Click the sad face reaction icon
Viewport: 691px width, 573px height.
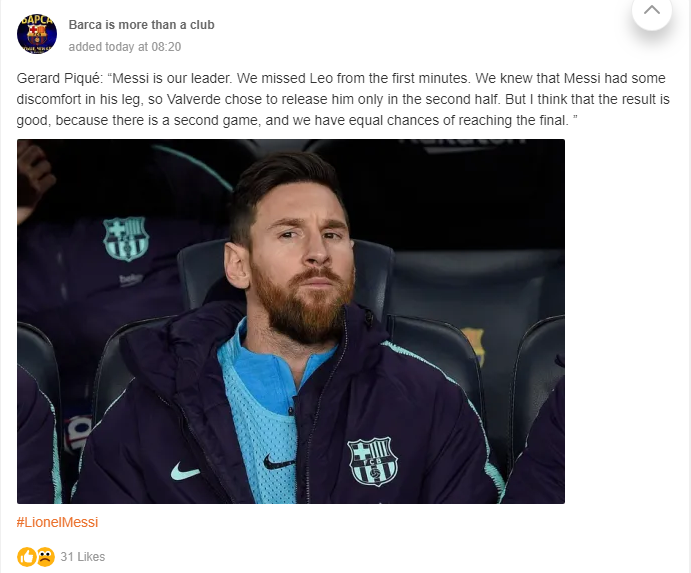coord(46,556)
